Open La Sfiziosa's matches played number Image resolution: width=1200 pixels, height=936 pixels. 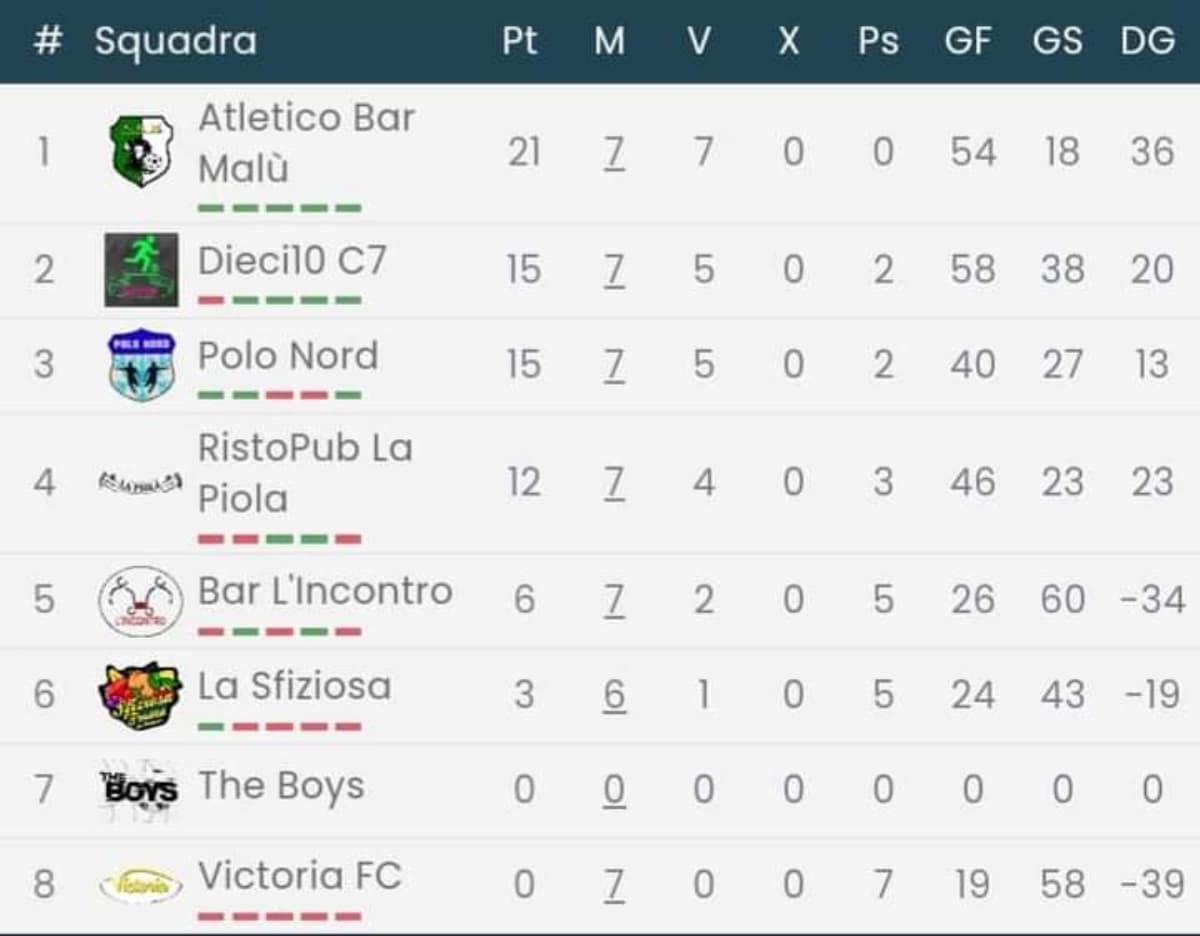pos(614,694)
